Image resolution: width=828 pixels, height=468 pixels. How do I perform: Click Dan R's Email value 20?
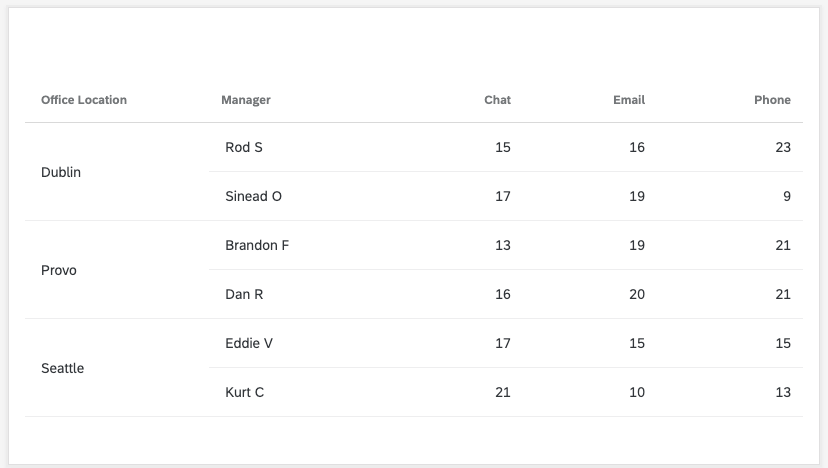tap(637, 294)
